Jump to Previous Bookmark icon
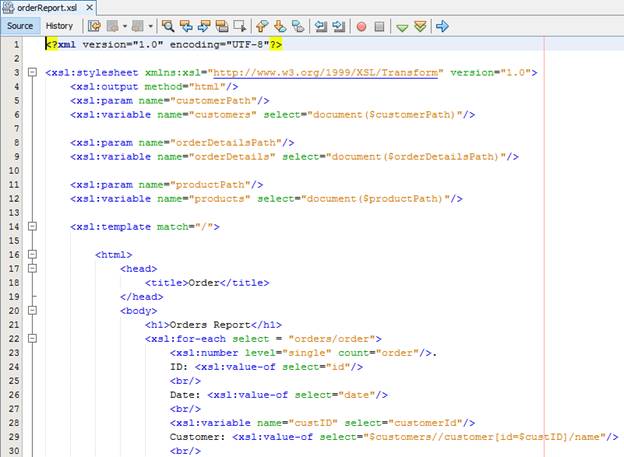The image size is (624, 457). click(x=262, y=26)
